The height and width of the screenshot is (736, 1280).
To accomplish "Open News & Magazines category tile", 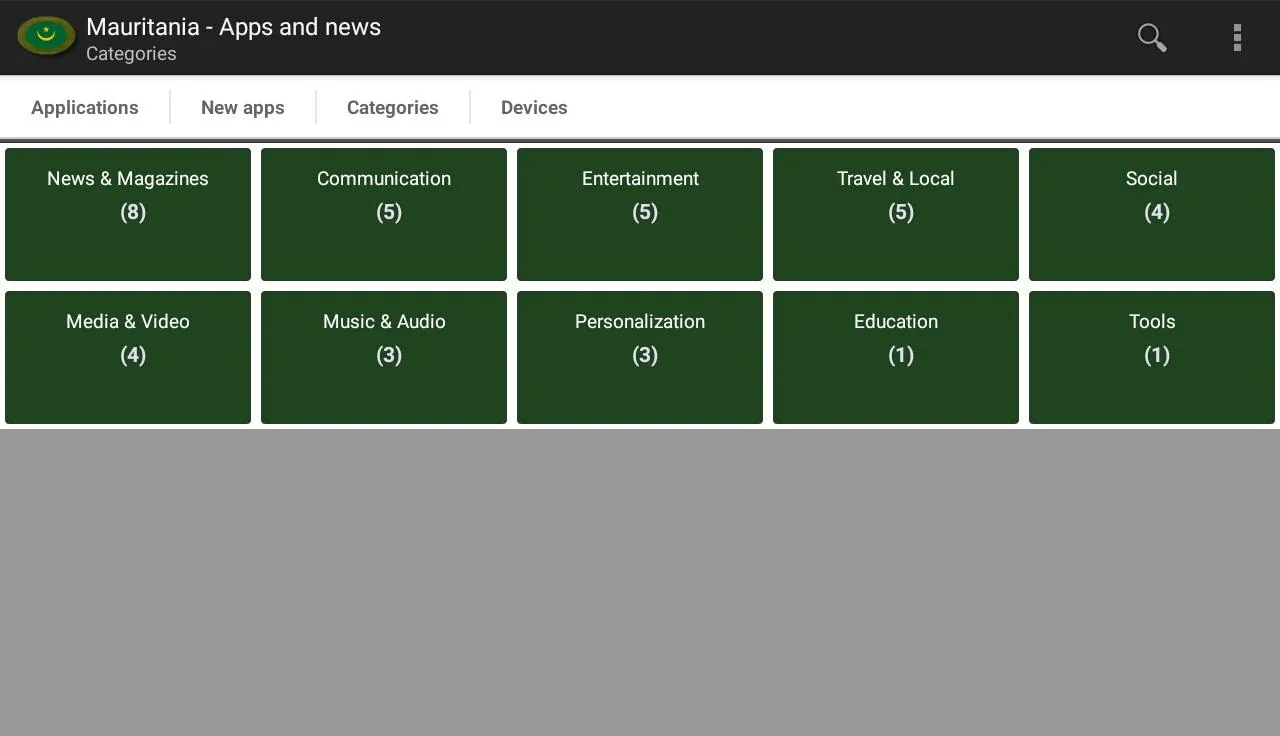I will (x=128, y=214).
